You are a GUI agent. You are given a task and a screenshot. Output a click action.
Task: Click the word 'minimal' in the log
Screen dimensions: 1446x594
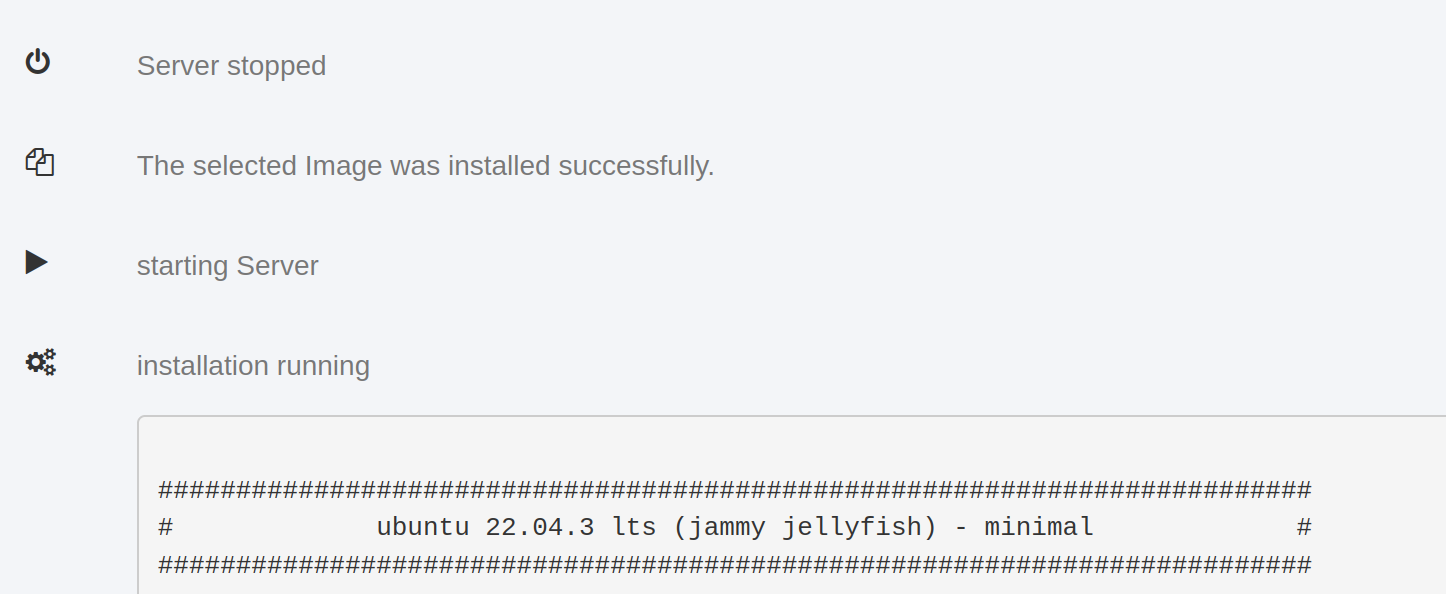[1039, 527]
